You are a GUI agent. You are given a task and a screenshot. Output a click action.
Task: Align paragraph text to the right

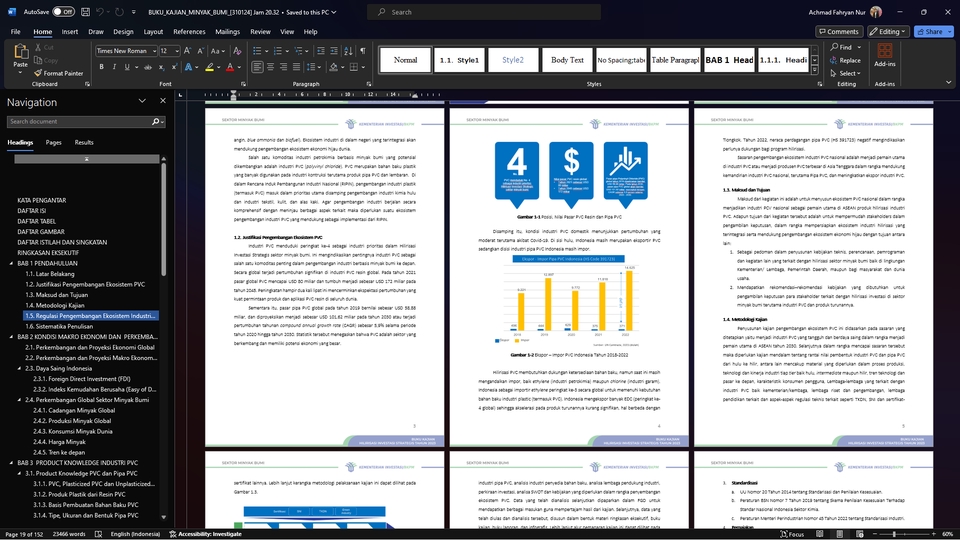click(x=283, y=67)
